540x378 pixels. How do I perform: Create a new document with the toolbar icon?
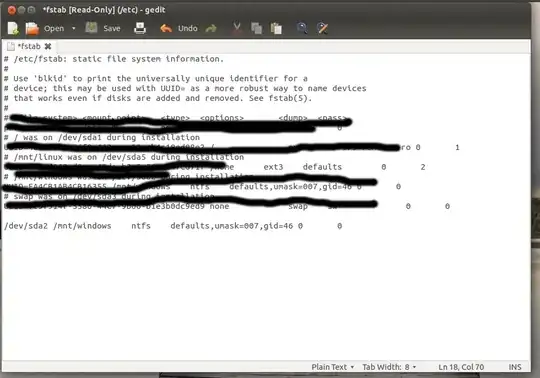tap(13, 28)
